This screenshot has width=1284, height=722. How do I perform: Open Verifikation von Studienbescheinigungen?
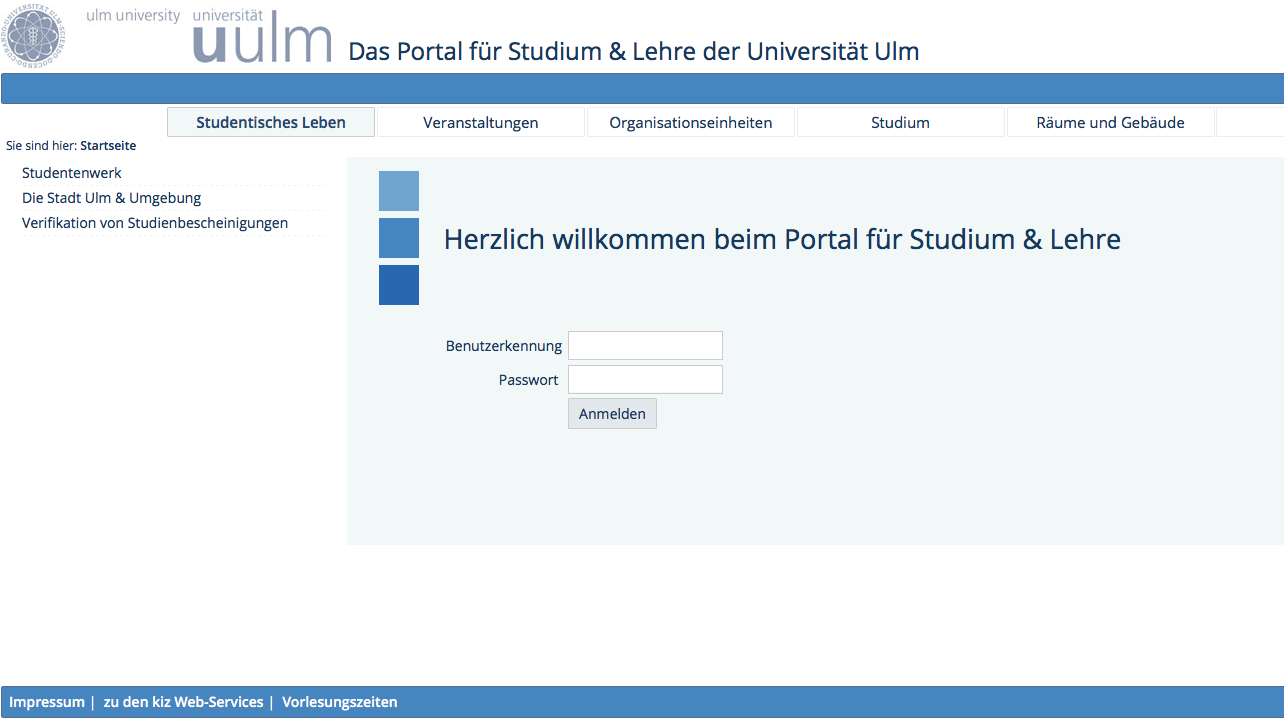155,222
